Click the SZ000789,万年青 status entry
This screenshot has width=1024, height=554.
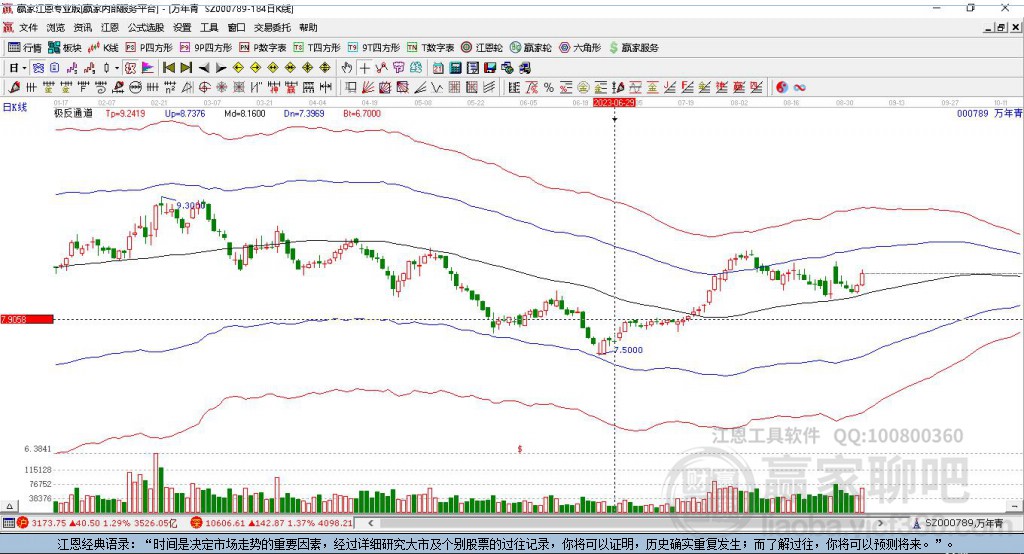pos(958,523)
